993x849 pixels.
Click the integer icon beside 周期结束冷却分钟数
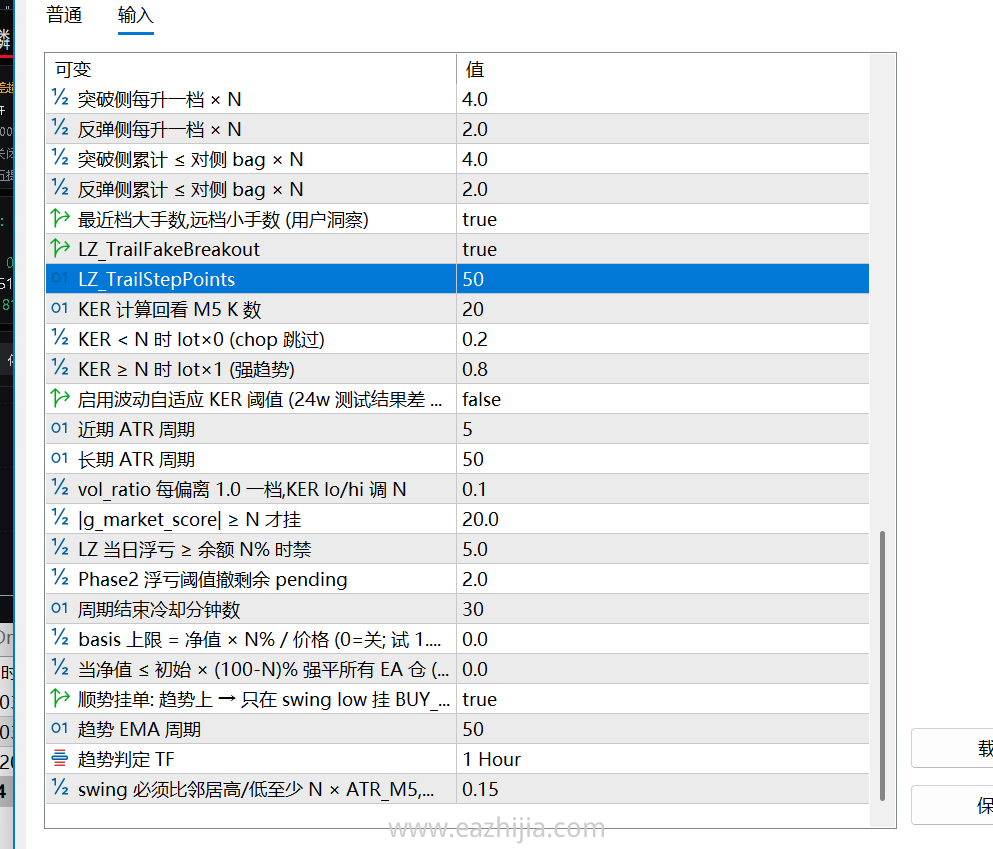[60, 609]
